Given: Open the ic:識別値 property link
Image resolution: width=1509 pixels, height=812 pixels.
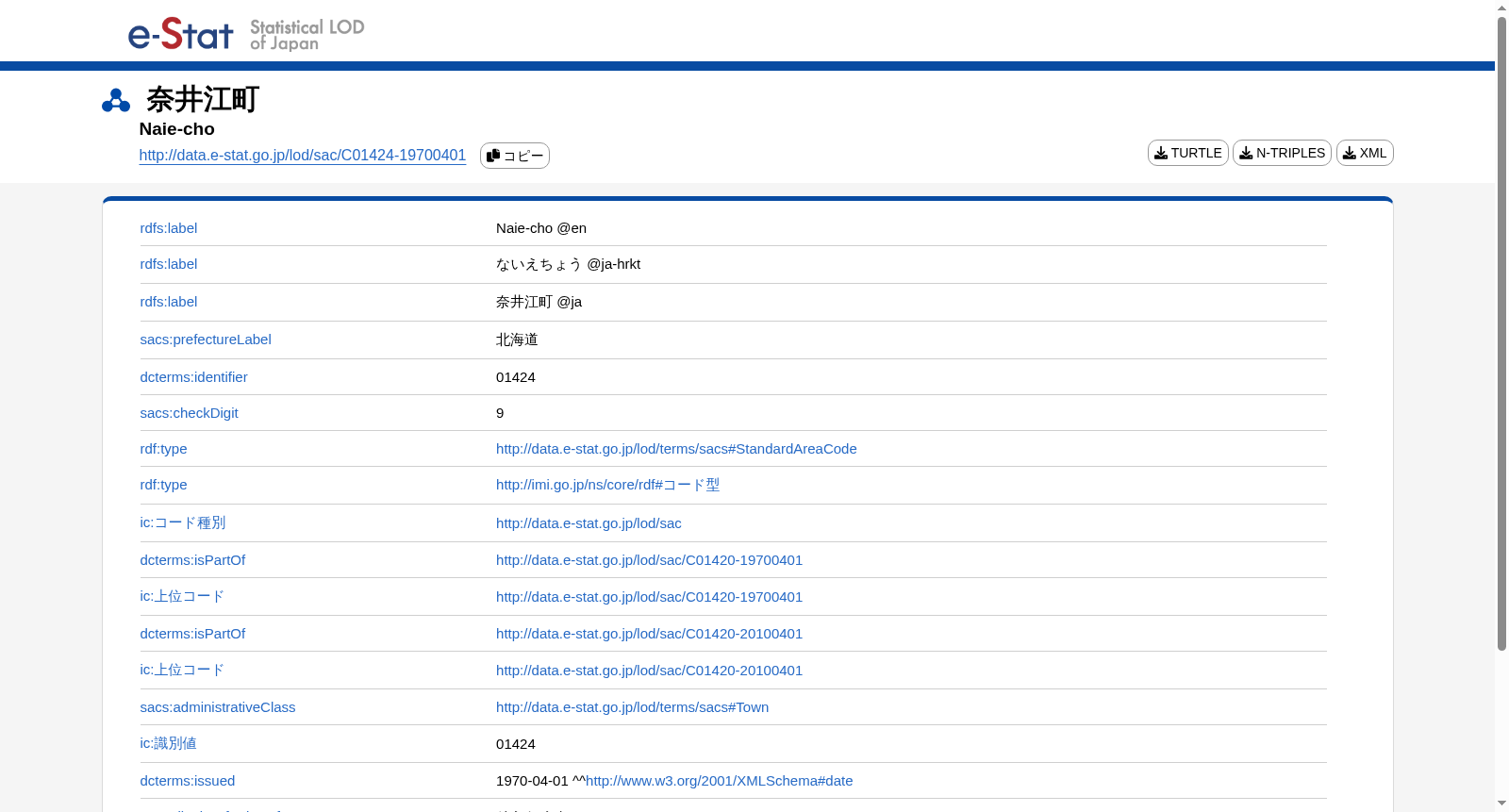Looking at the screenshot, I should click(169, 743).
